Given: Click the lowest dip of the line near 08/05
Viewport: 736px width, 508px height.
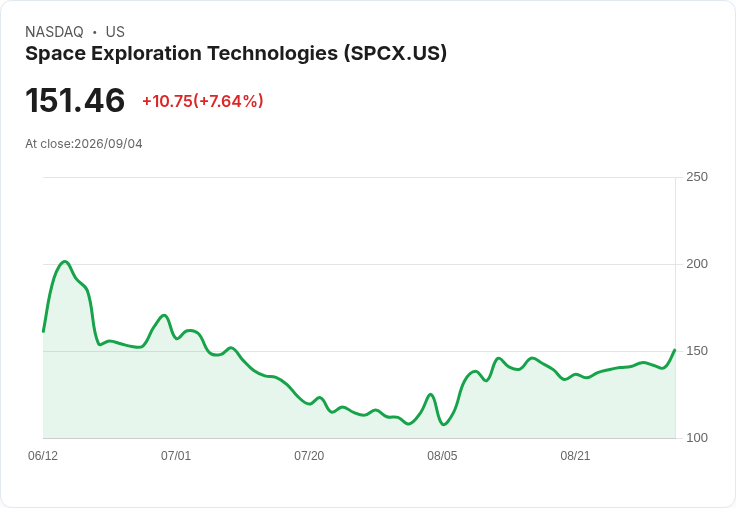Looking at the screenshot, I should coord(444,424).
